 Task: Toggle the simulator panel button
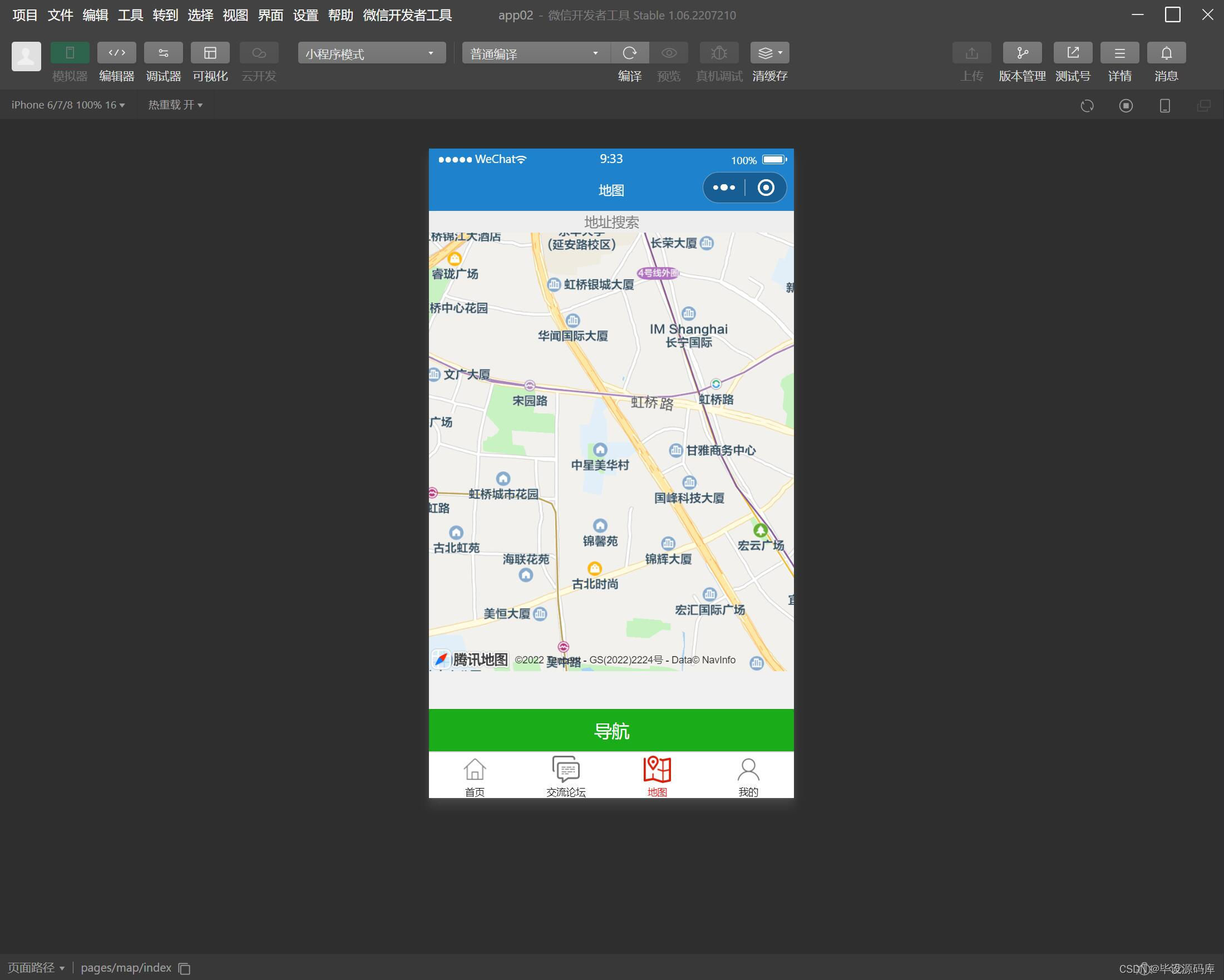pos(70,53)
